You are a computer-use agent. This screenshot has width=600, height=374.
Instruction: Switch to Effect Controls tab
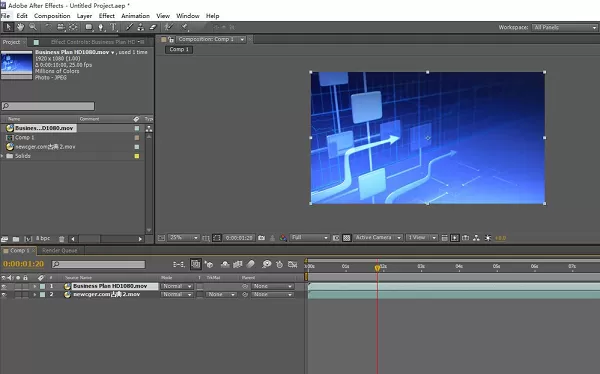(93, 42)
